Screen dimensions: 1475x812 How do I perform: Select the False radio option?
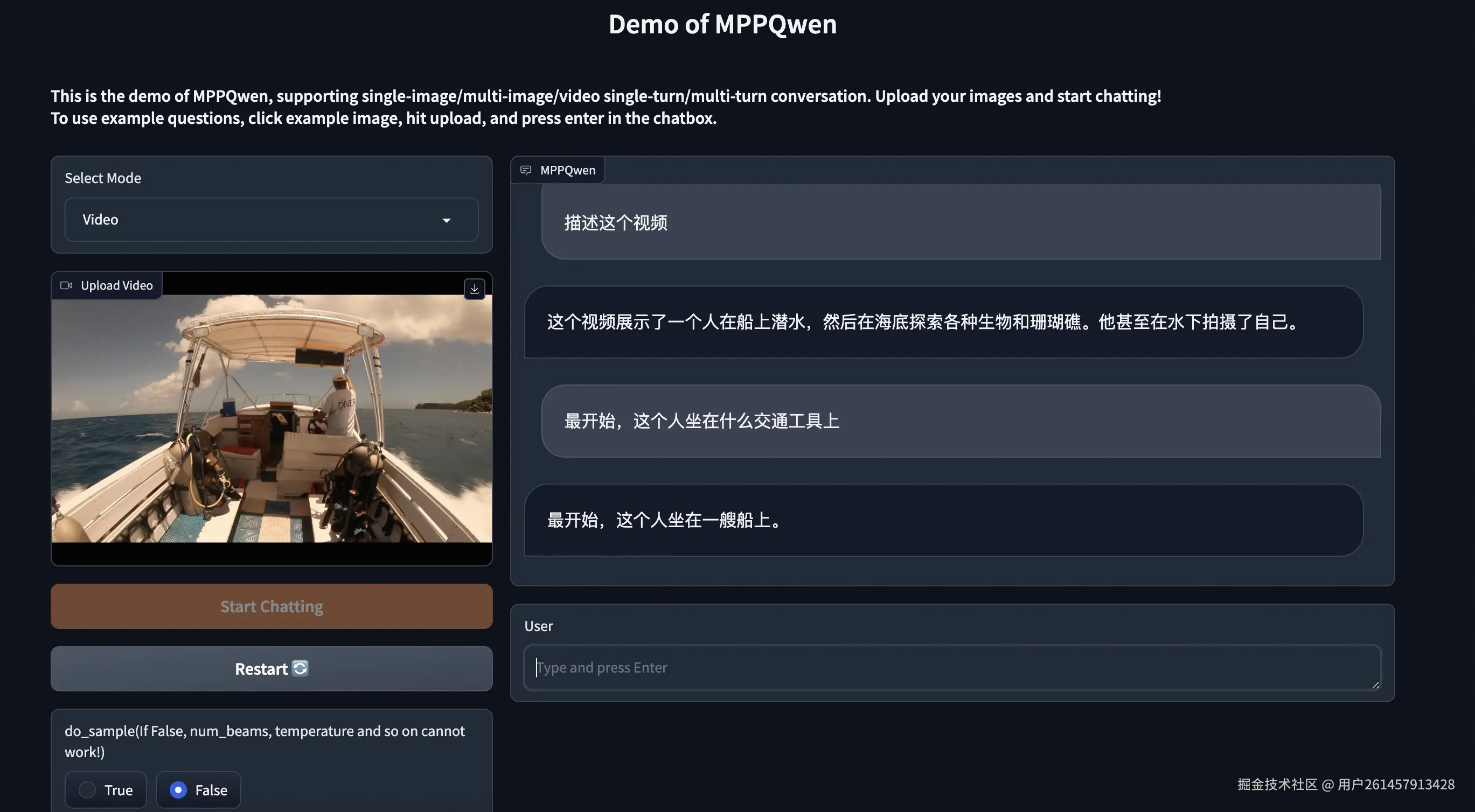[179, 790]
